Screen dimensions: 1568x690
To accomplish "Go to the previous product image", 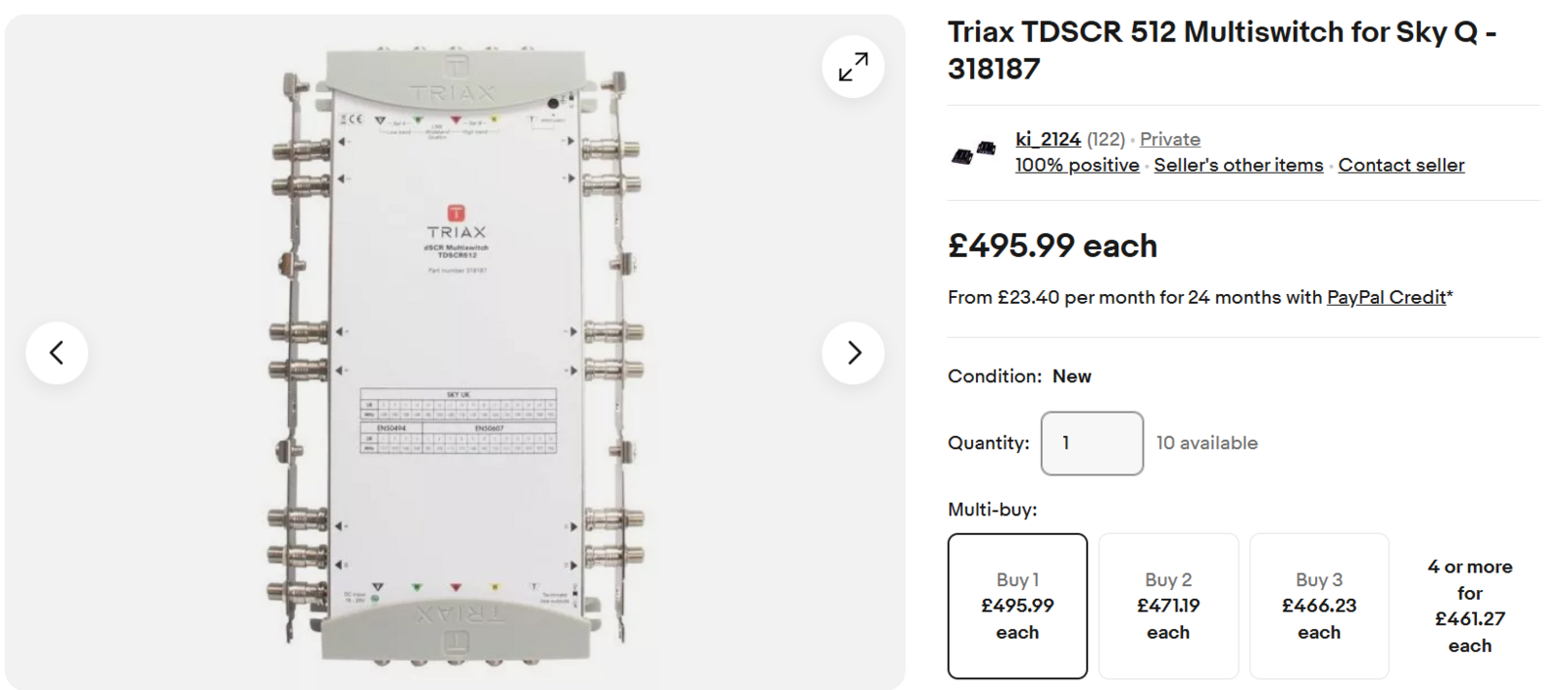I will click(57, 353).
